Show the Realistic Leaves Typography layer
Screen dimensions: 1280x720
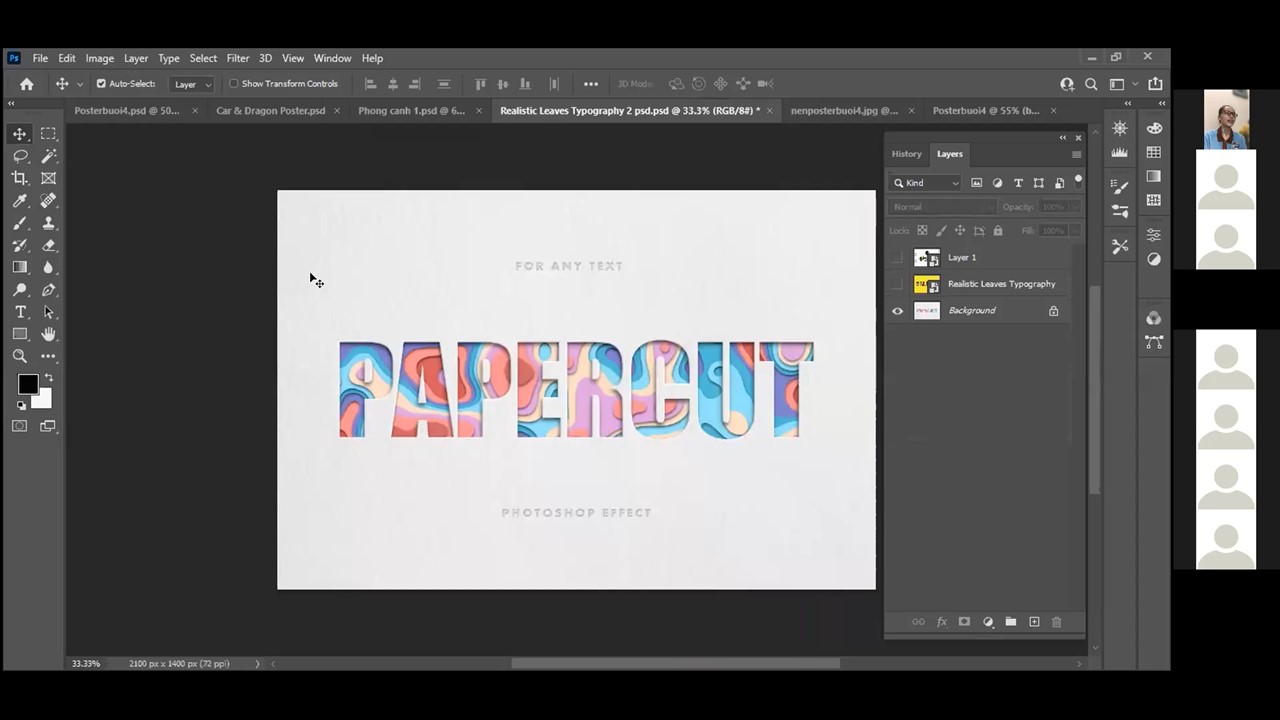(897, 284)
